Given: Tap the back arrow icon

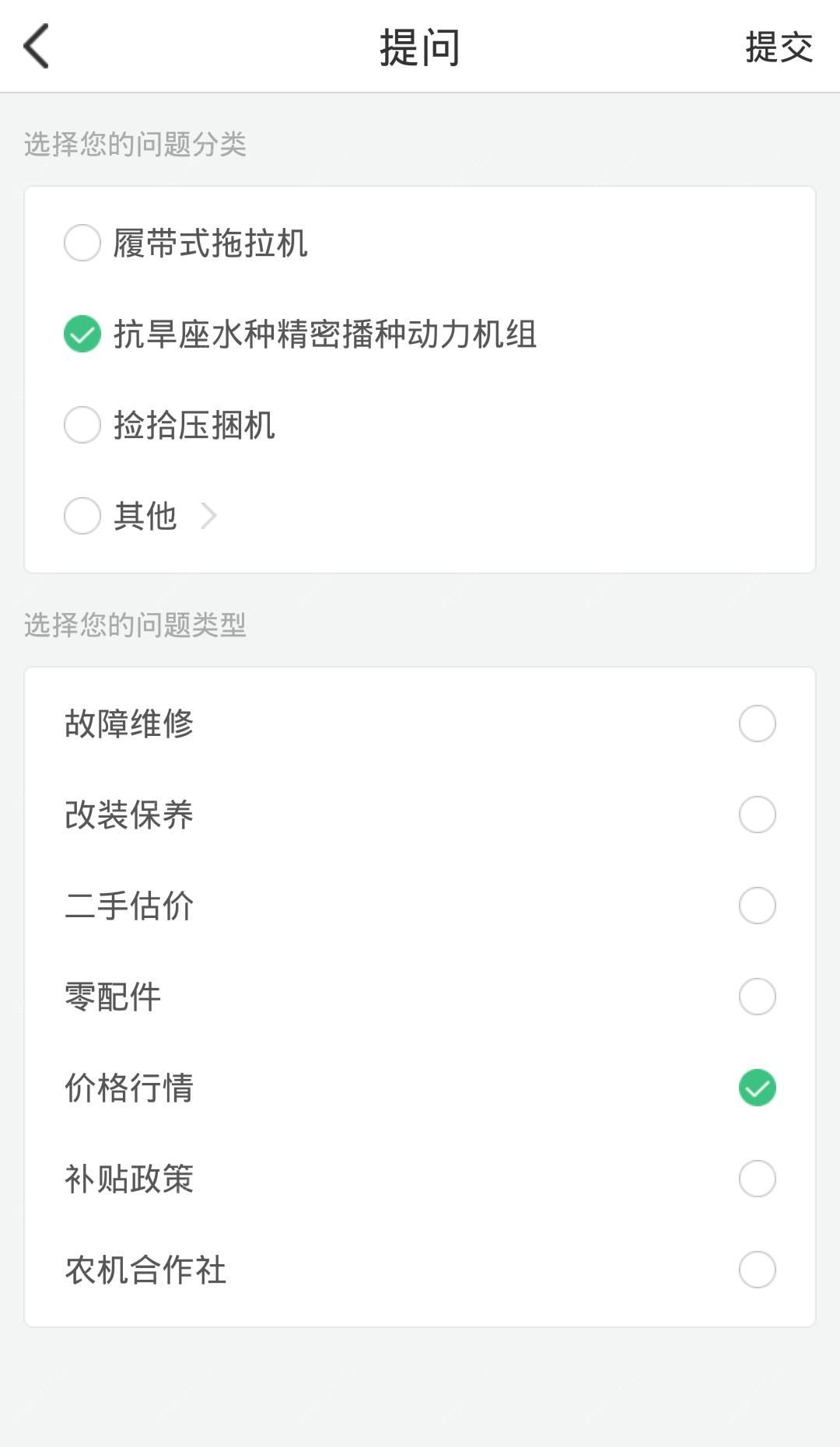Looking at the screenshot, I should pos(37,46).
